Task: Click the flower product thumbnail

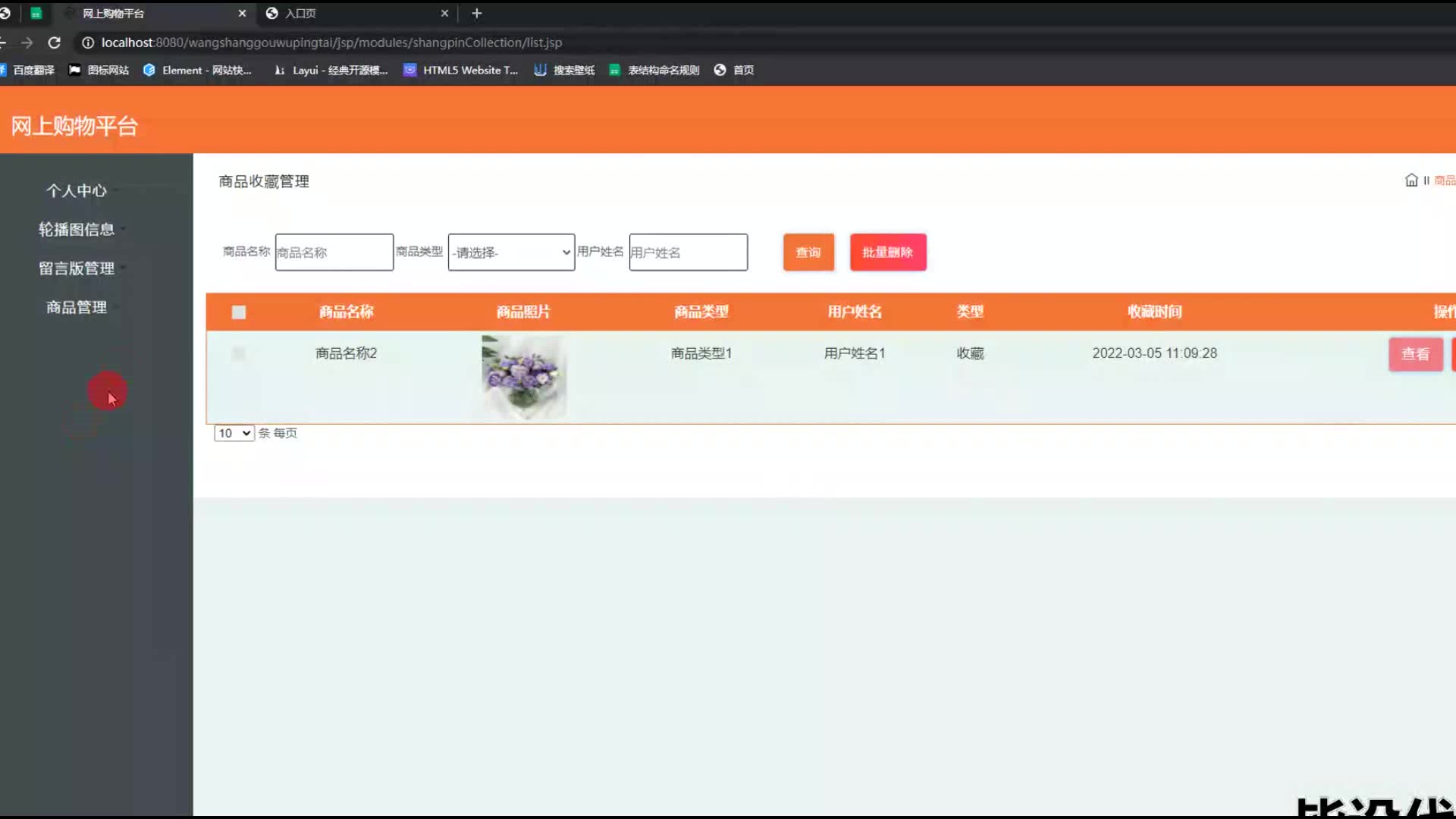Action: click(x=524, y=377)
